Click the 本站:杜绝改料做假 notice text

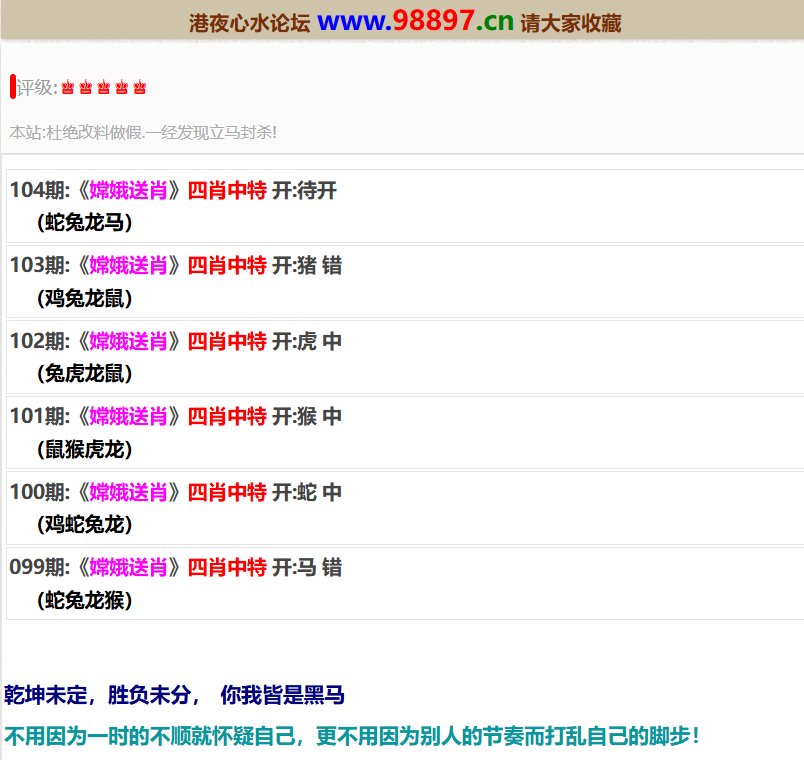point(143,132)
